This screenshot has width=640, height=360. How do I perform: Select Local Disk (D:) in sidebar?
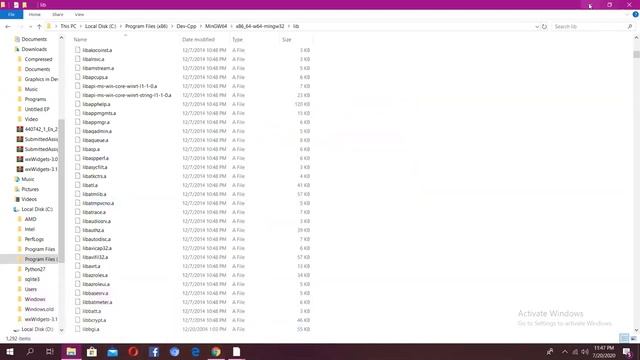coord(37,329)
